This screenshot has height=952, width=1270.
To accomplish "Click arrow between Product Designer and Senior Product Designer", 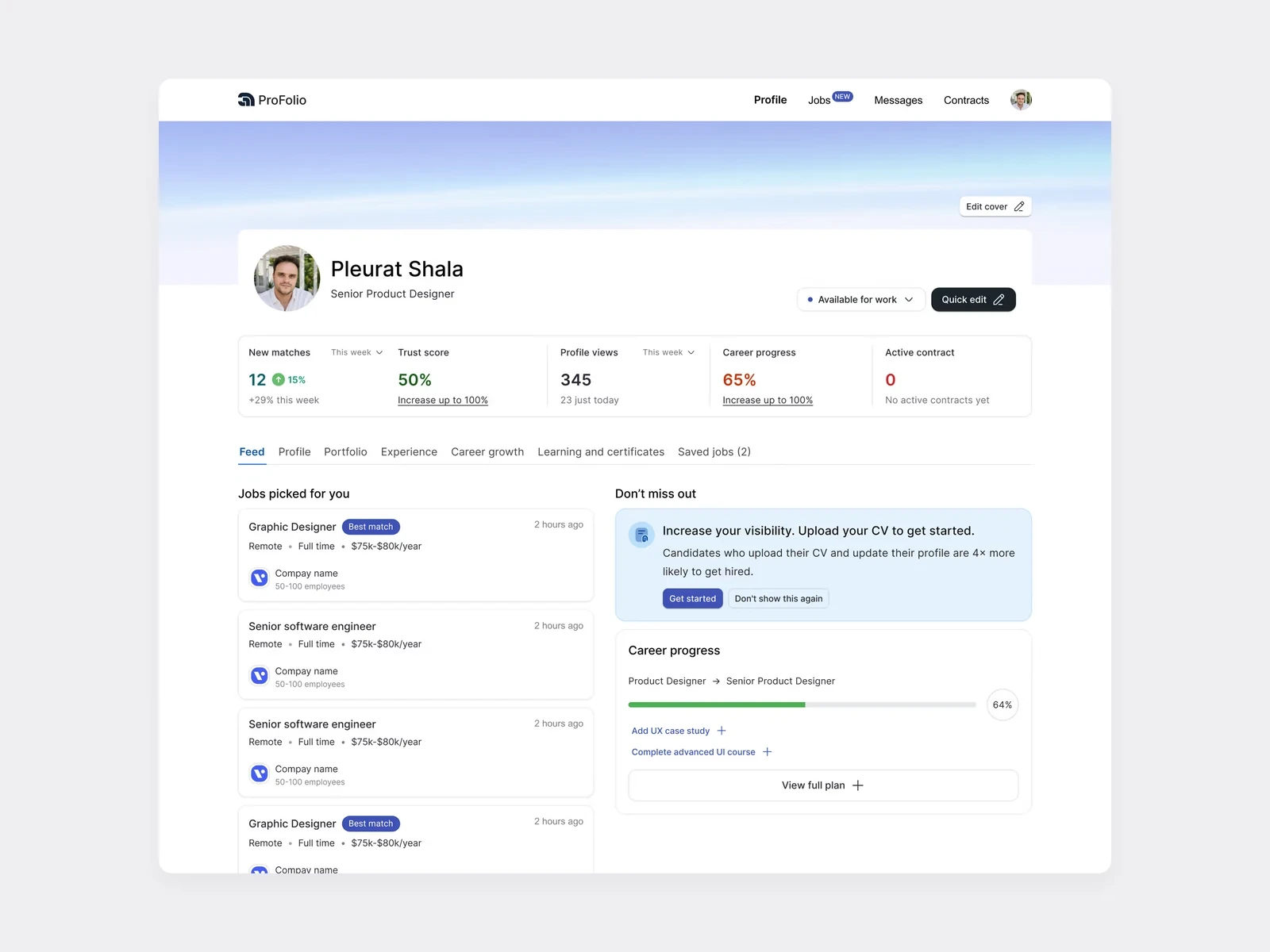I will pos(716,681).
